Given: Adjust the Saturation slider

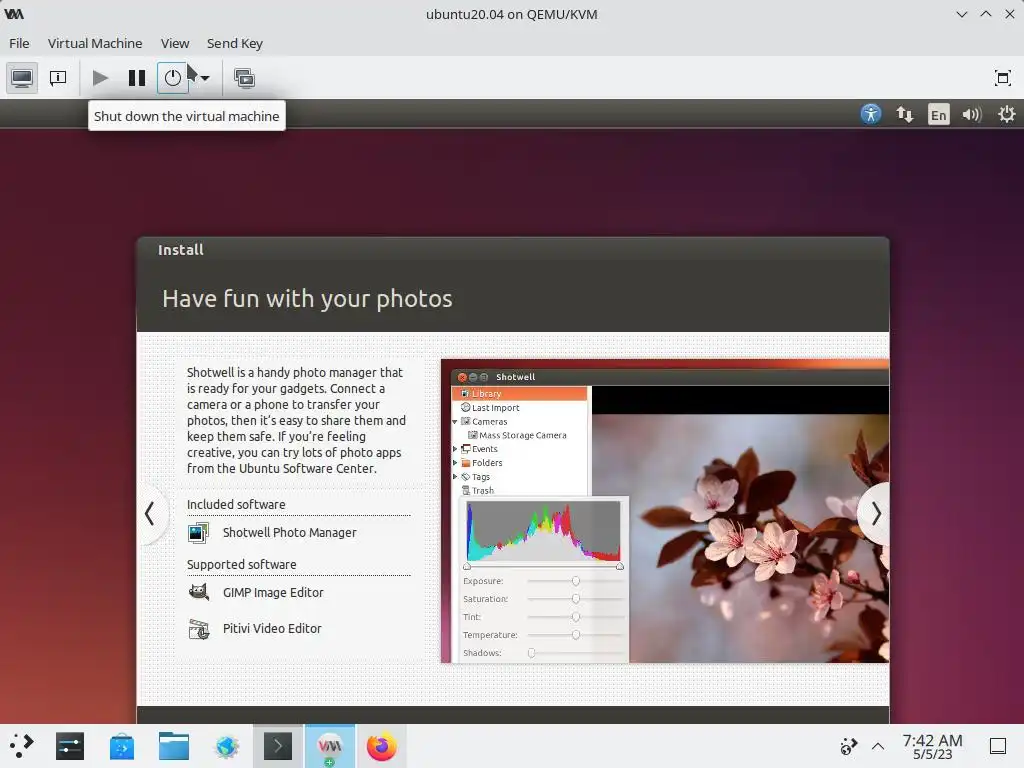Looking at the screenshot, I should coord(575,599).
